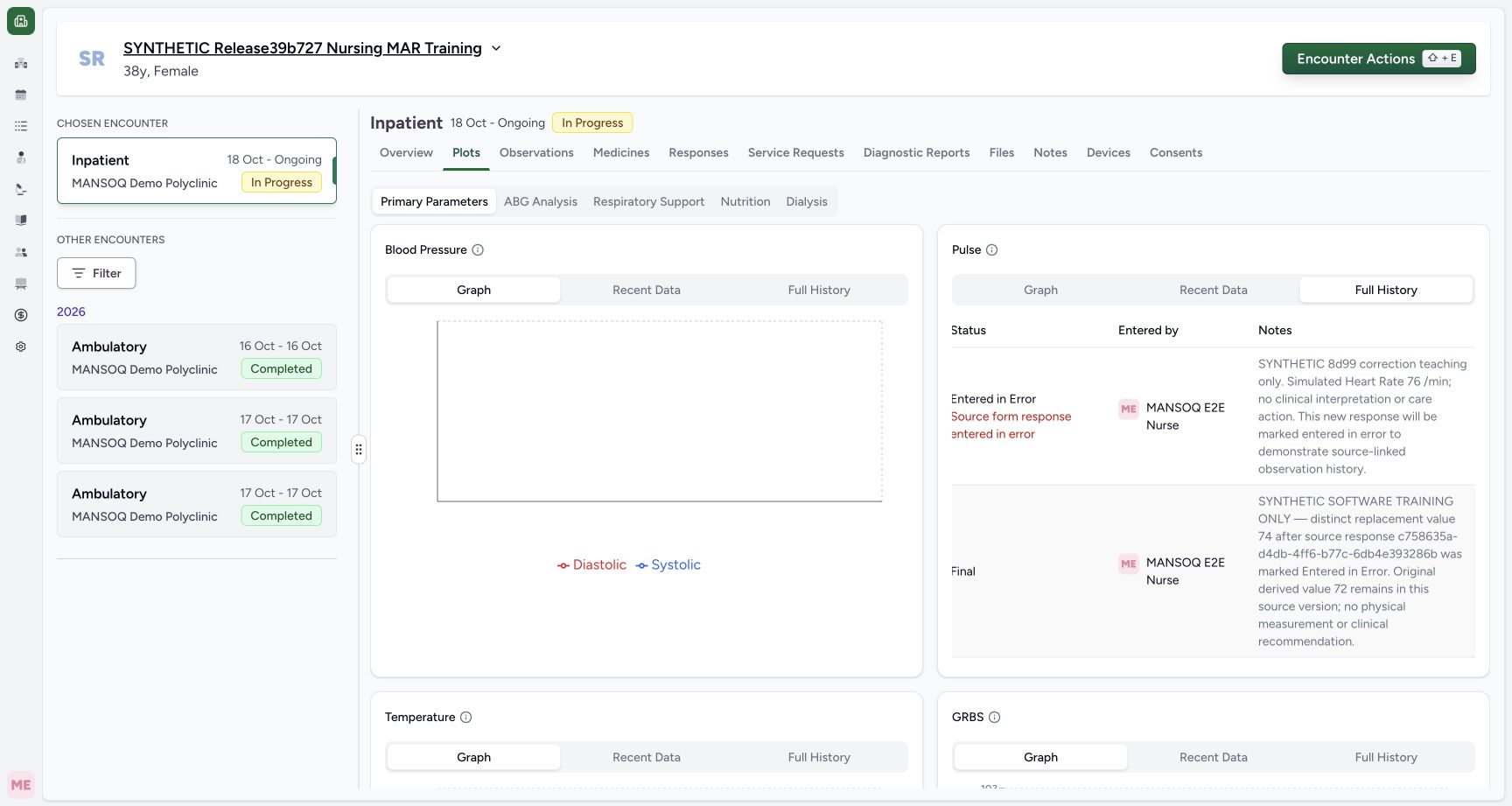Viewport: 1512px width, 806px height.
Task: Switch to Diagnostic Reports tab
Action: click(917, 152)
